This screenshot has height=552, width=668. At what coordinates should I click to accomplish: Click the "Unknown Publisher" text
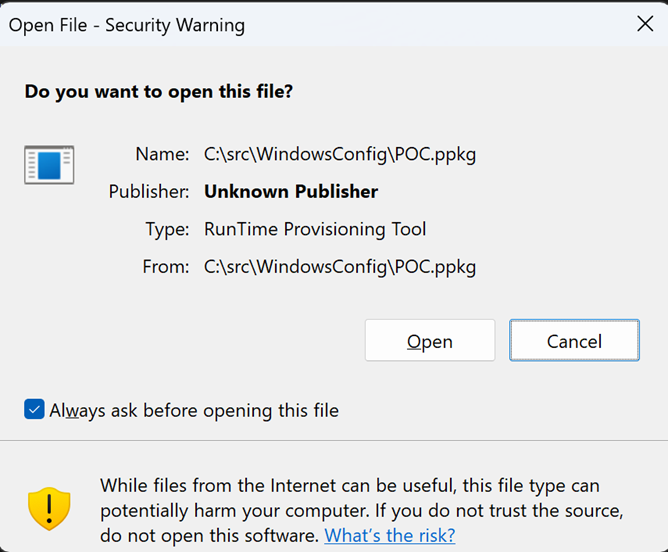pyautogui.click(x=291, y=191)
